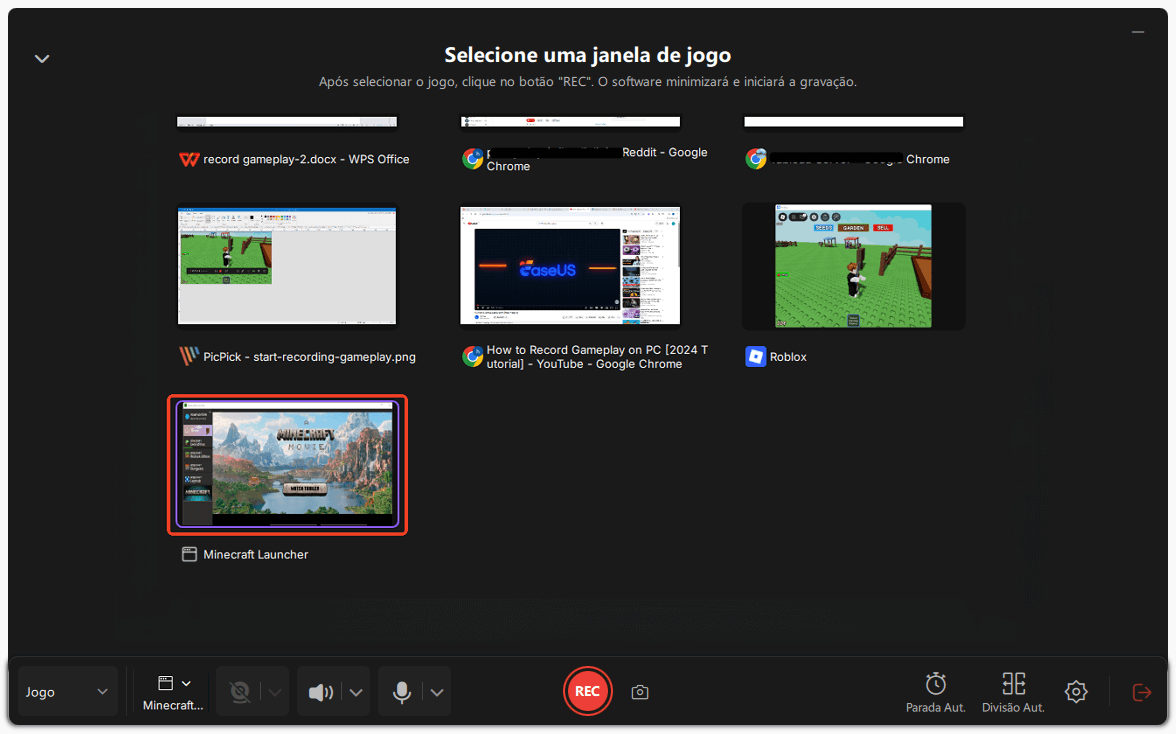The height and width of the screenshot is (734, 1176).
Task: Select the Reddit Chrome window thumbnail
Action: click(570, 121)
